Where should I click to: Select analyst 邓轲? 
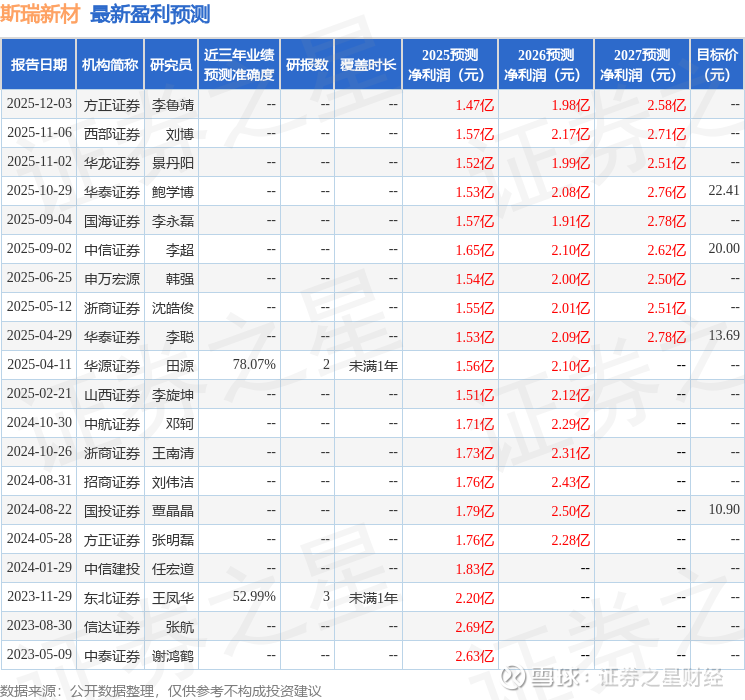point(180,424)
